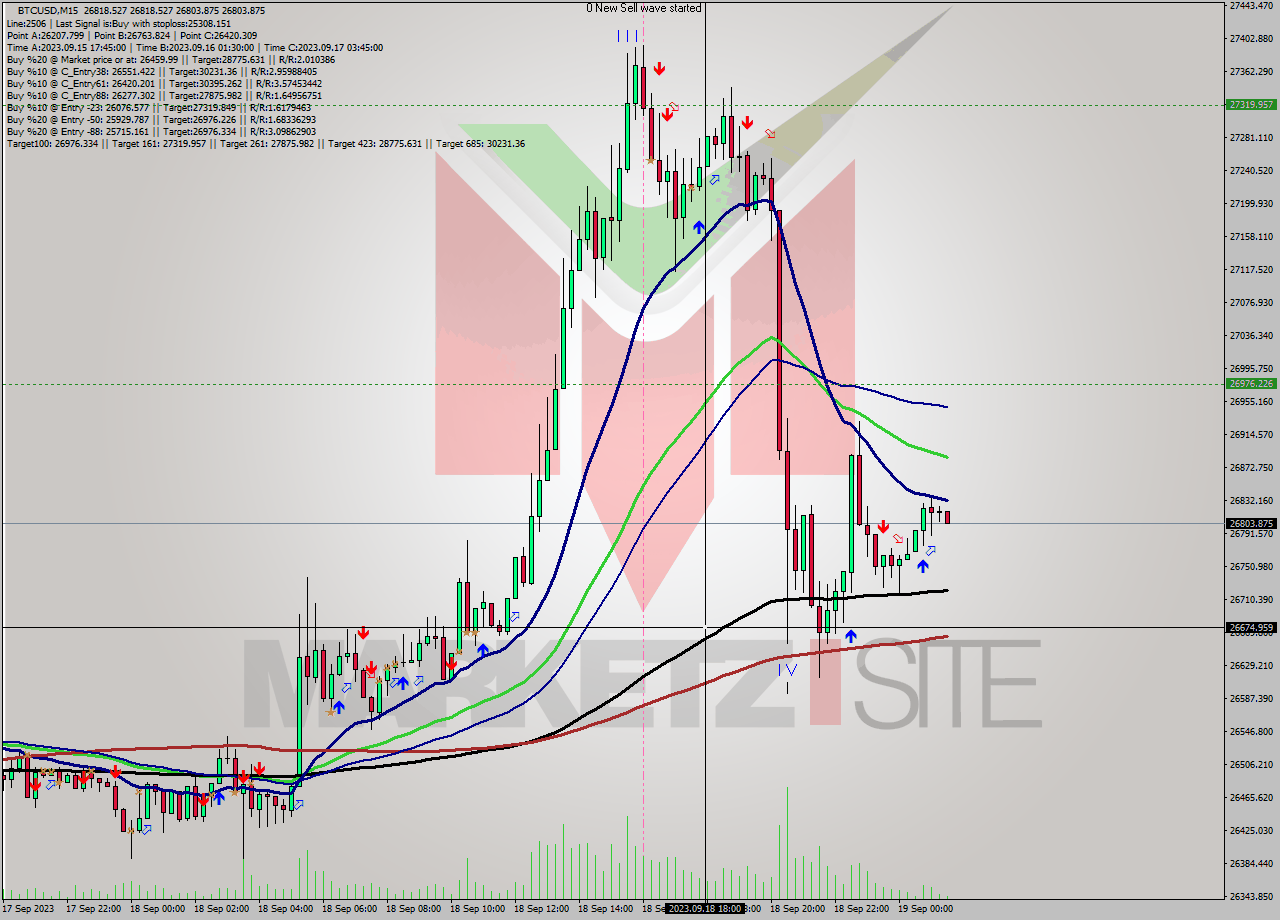Click the 'Target100: 26976.334' targets line
The height and width of the screenshot is (920, 1280).
pyautogui.click(x=266, y=144)
